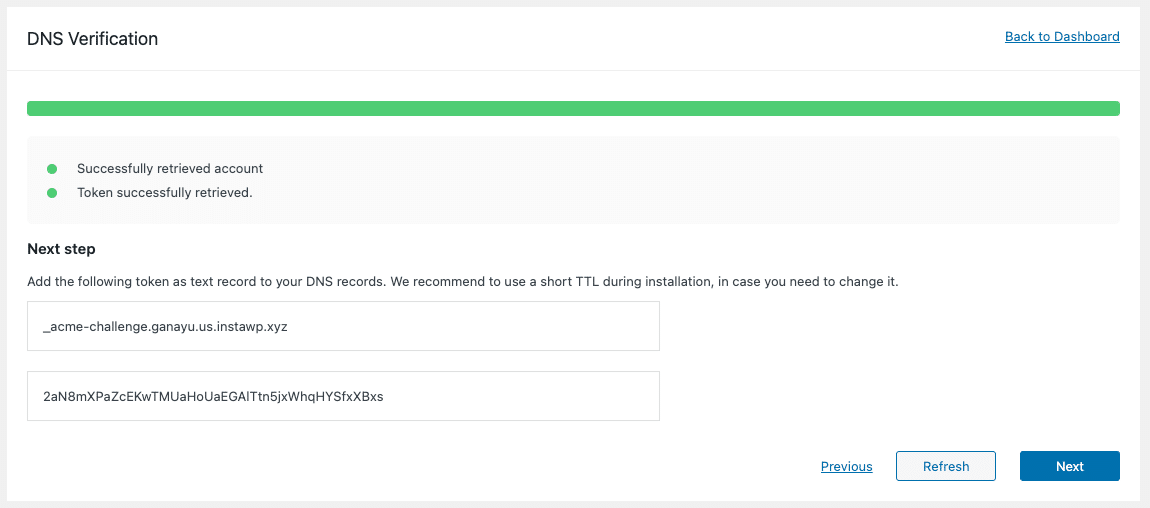Click empty space inside the record name field

pyautogui.click(x=473, y=326)
